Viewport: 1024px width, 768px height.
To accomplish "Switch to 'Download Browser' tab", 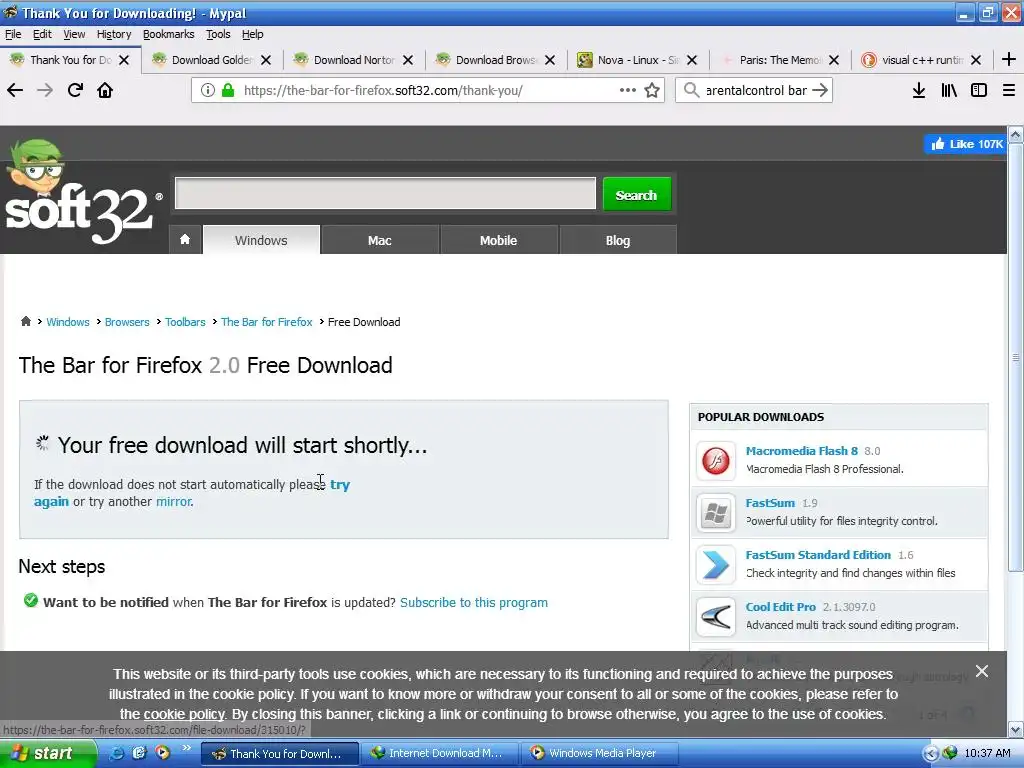I will (x=496, y=60).
